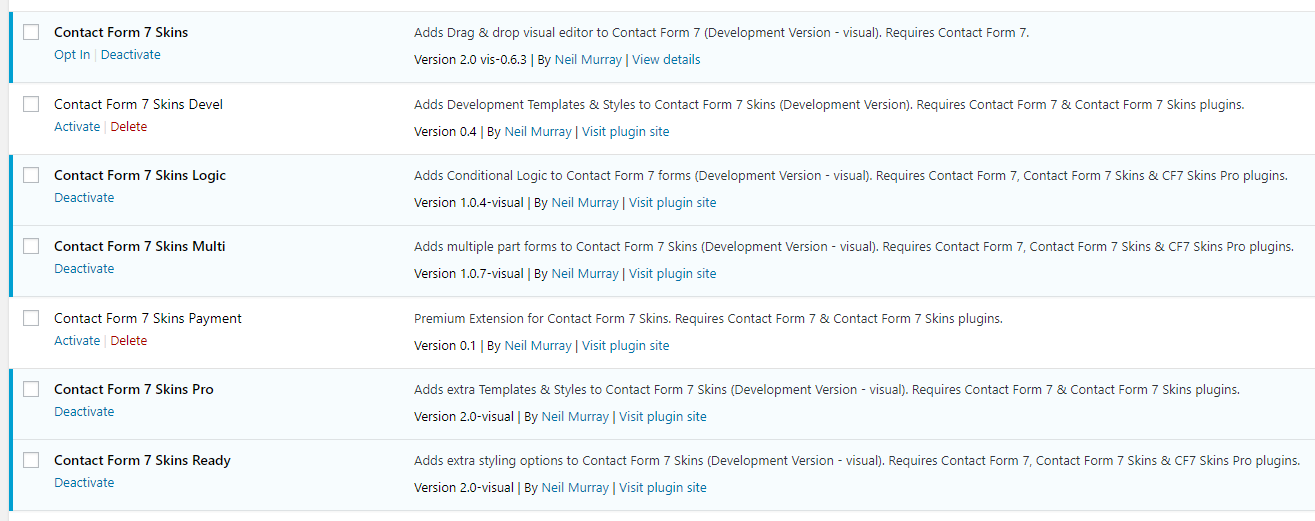1315x521 pixels.
Task: Open View details for Contact Form 7 Skins
Action: coord(666,60)
